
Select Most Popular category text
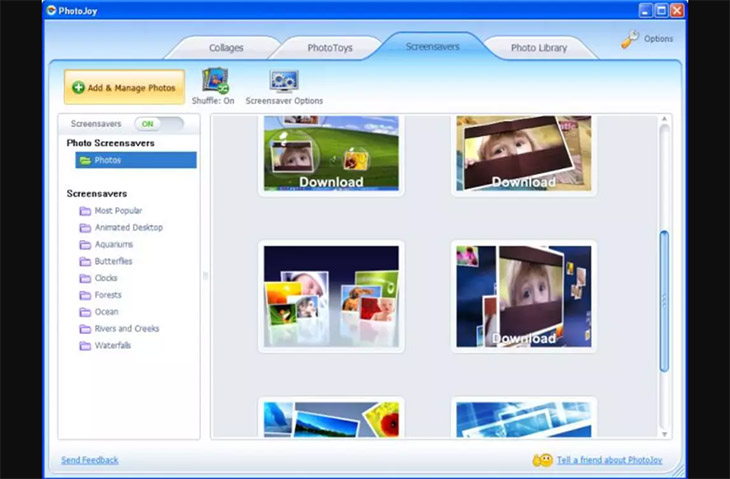tap(118, 210)
